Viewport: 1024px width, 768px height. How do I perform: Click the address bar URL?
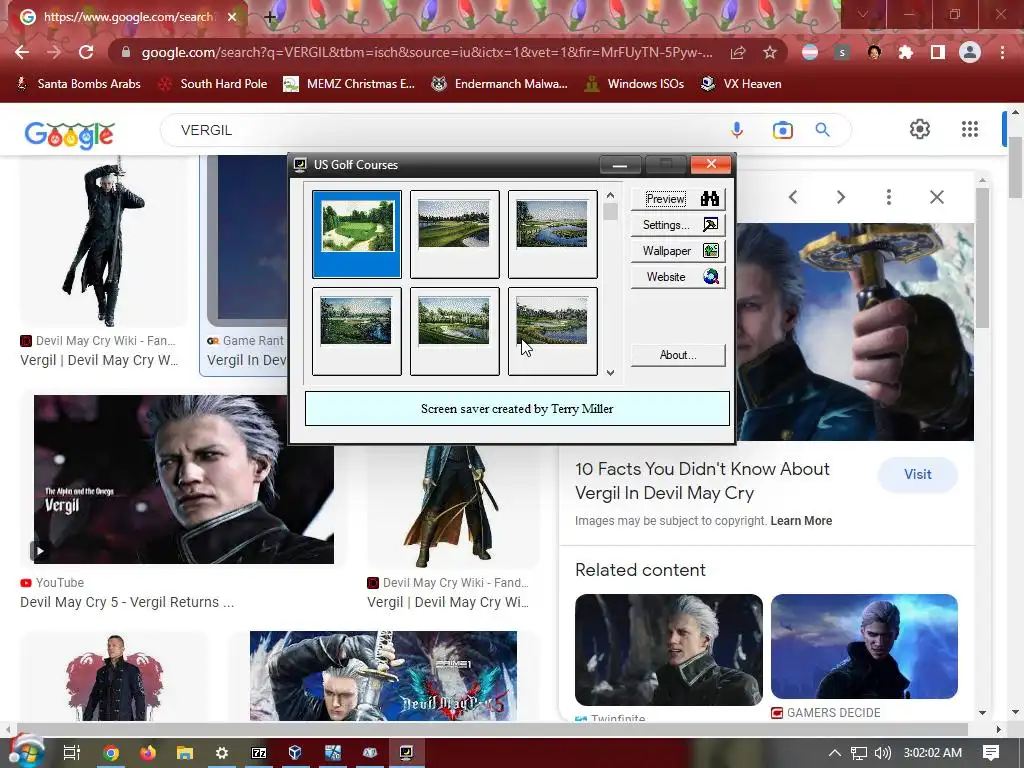426,52
